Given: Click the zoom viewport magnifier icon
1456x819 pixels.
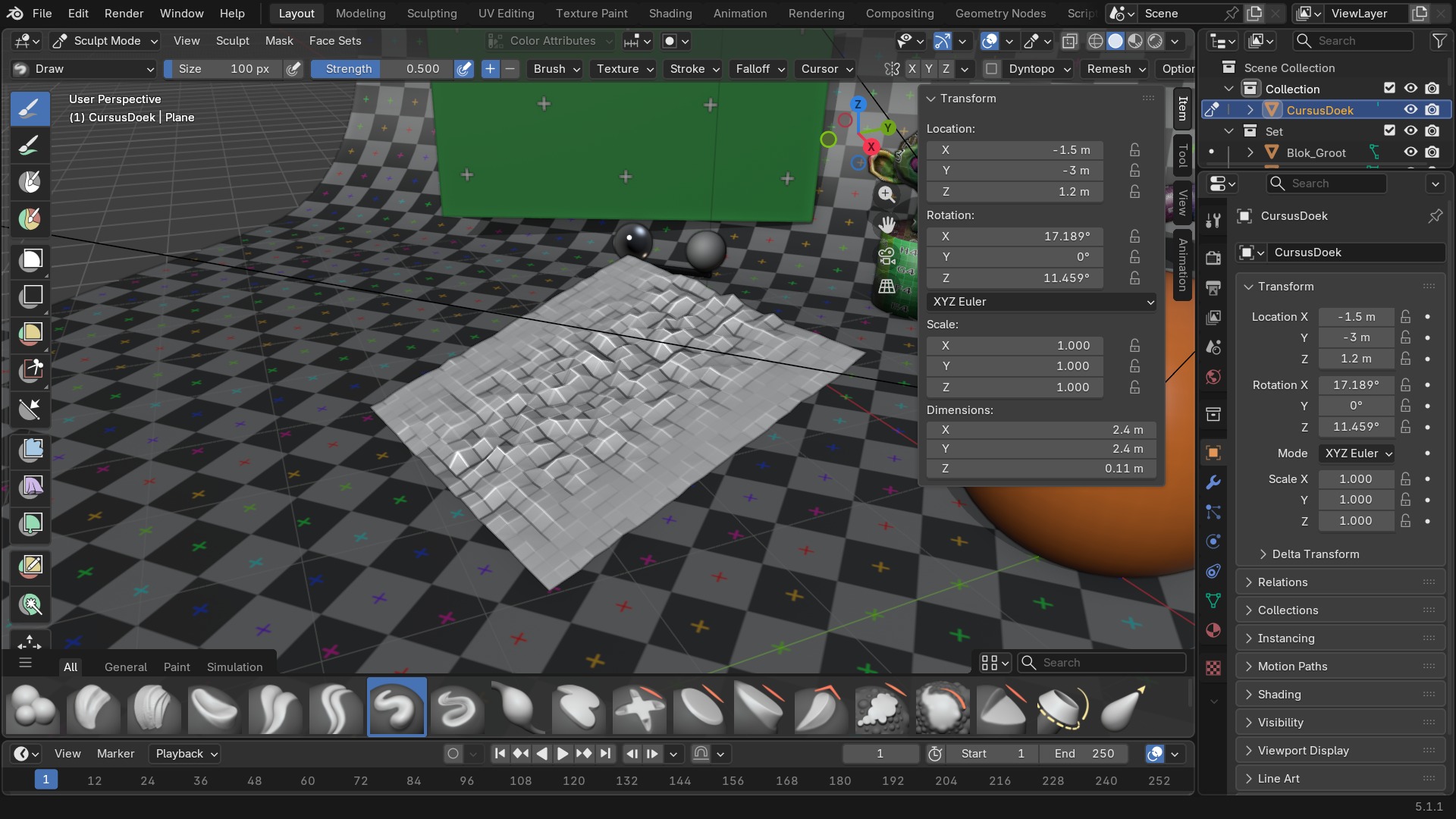Looking at the screenshot, I should 886,194.
